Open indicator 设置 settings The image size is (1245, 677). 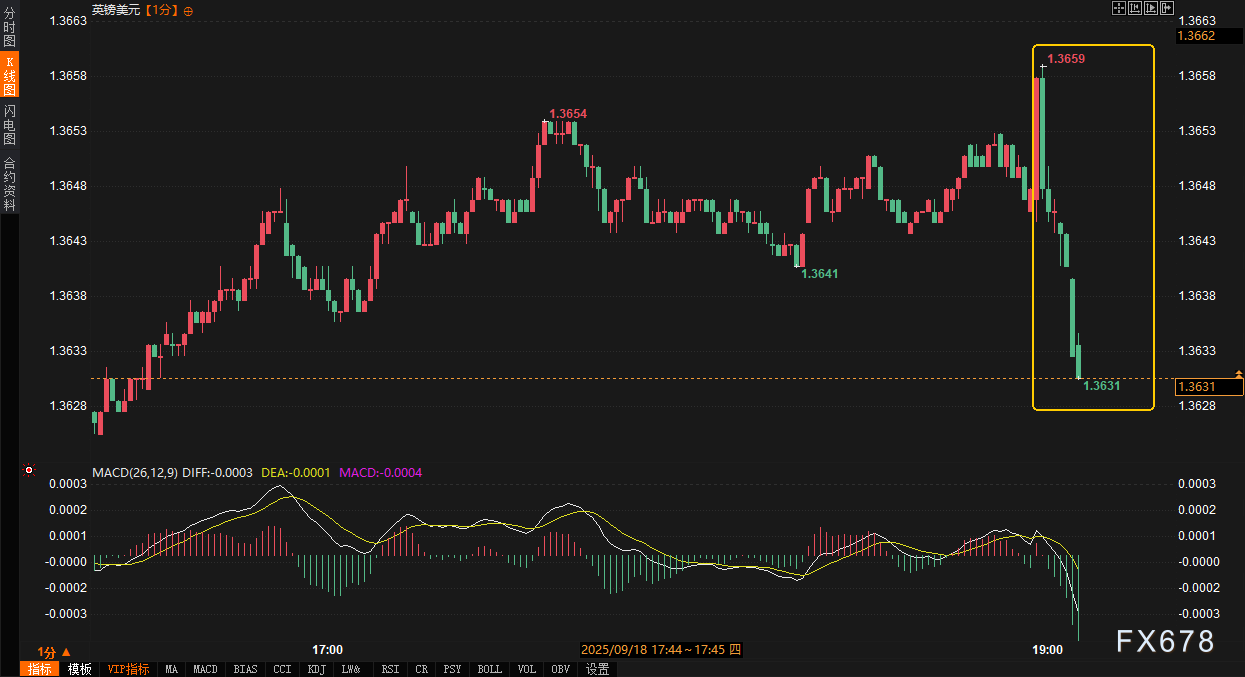(597, 669)
